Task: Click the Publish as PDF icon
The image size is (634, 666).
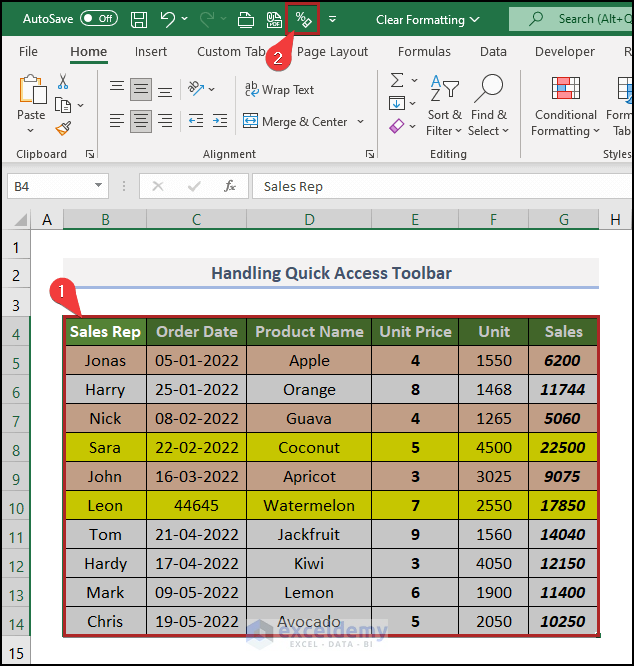Action: (x=274, y=20)
